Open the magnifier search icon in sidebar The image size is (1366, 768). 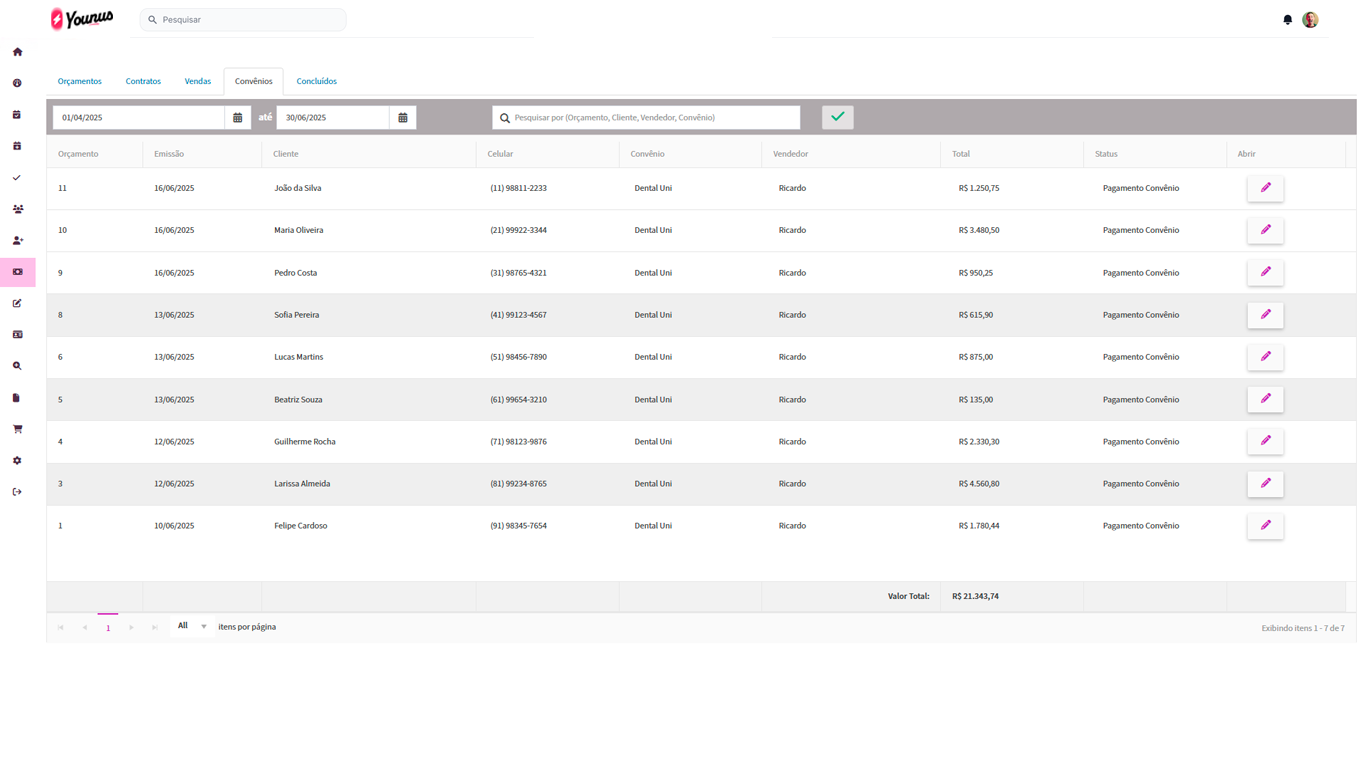coord(17,366)
